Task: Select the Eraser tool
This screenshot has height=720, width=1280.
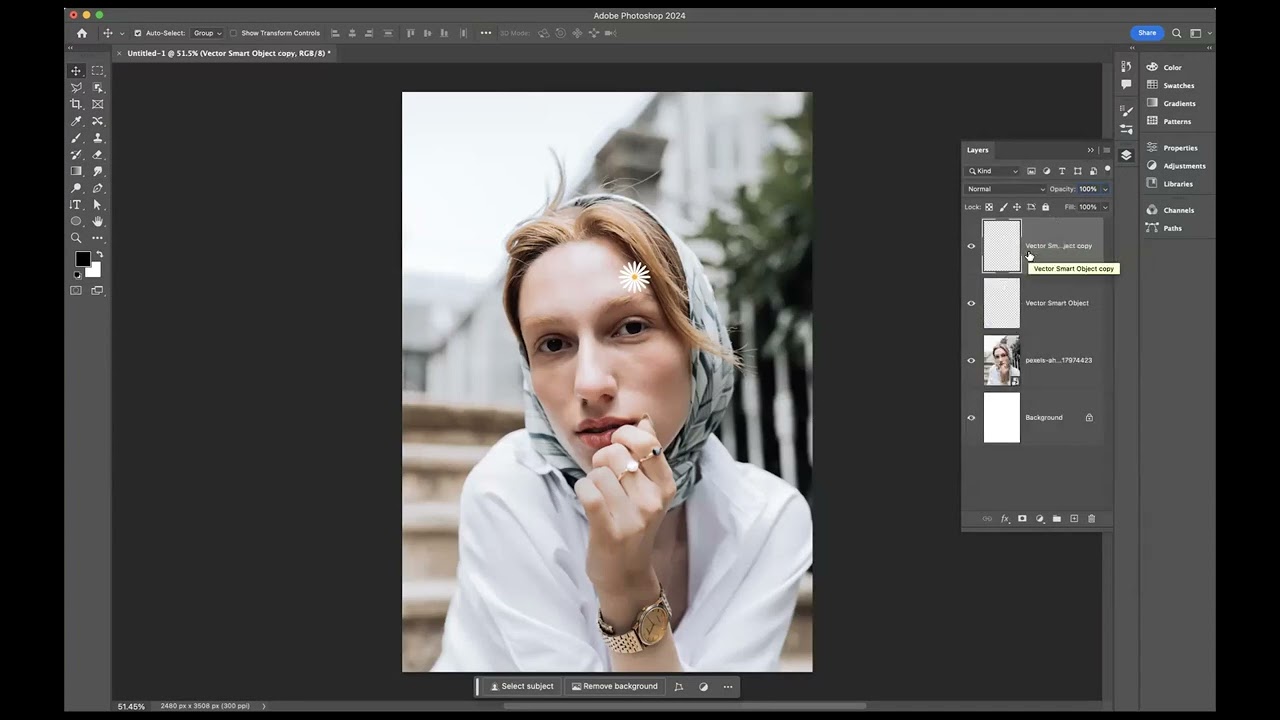Action: pos(98,155)
